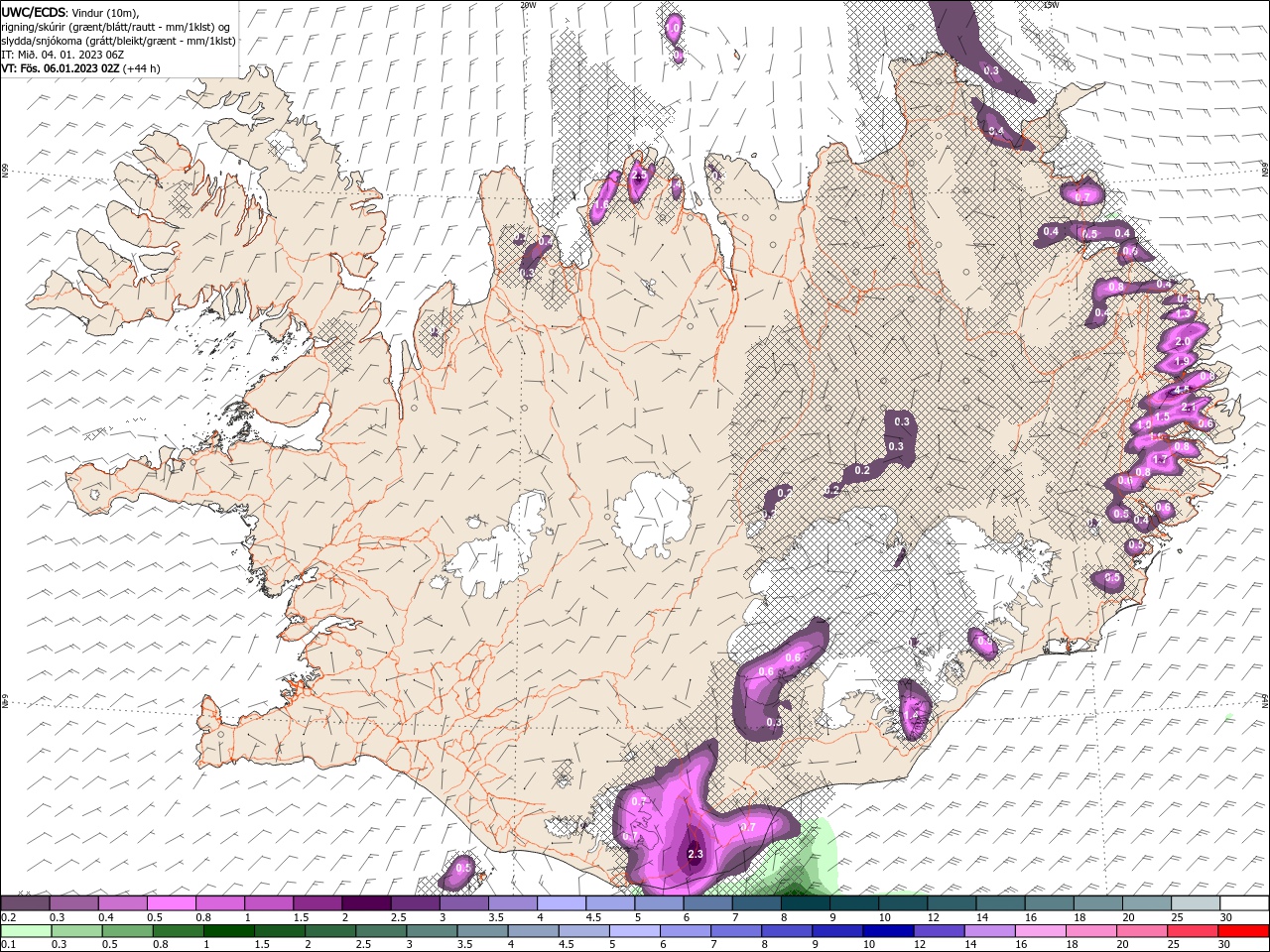Click the 2.0 precipitation value on the east coast
Screen dimensions: 1270x952
(x=1182, y=341)
